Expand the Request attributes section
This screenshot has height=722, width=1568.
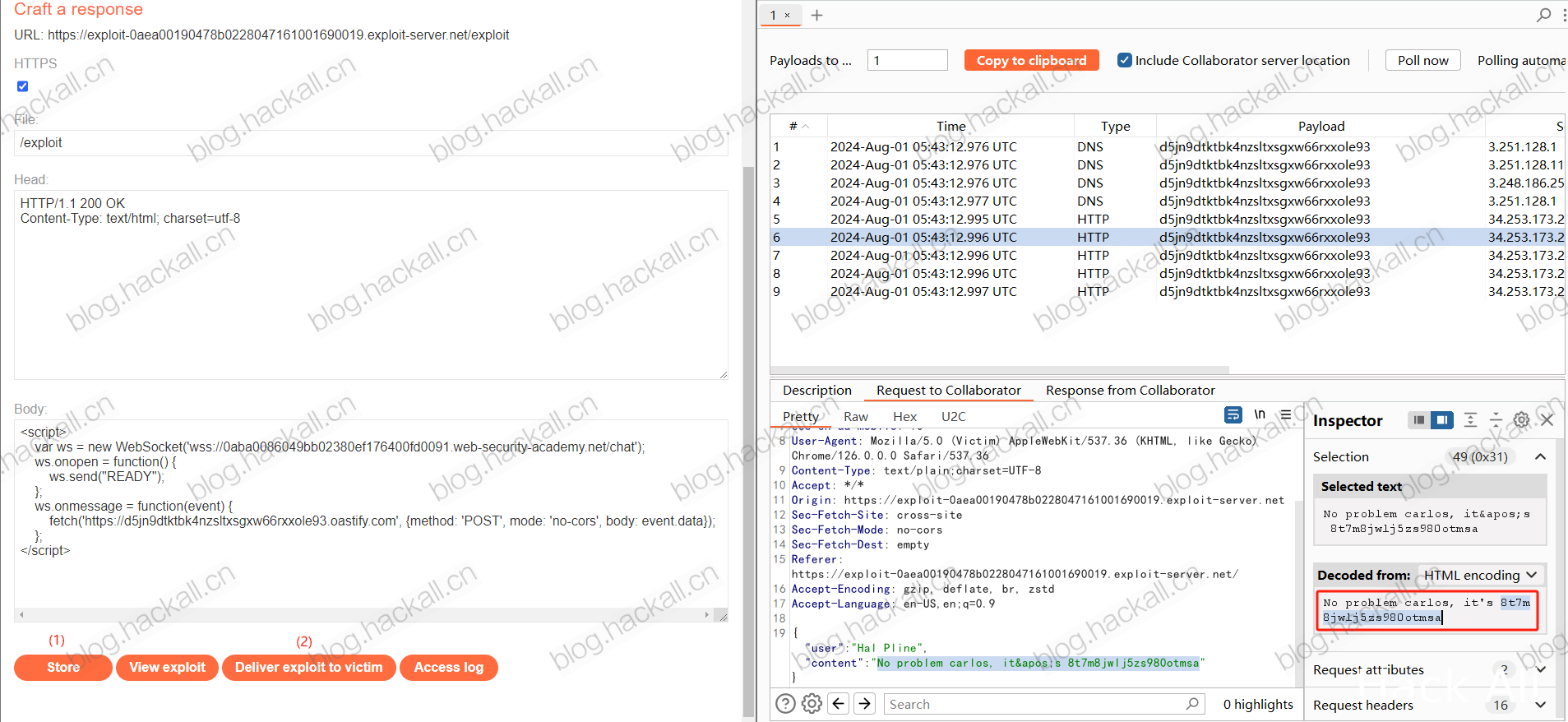pos(1540,669)
